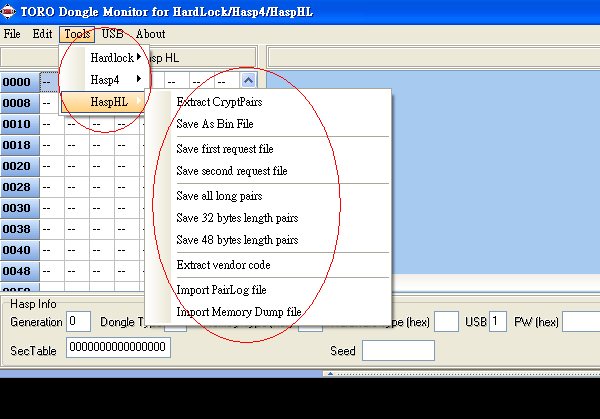The image size is (600, 419).
Task: Click the FW (hex) input field
Action: coord(581,321)
